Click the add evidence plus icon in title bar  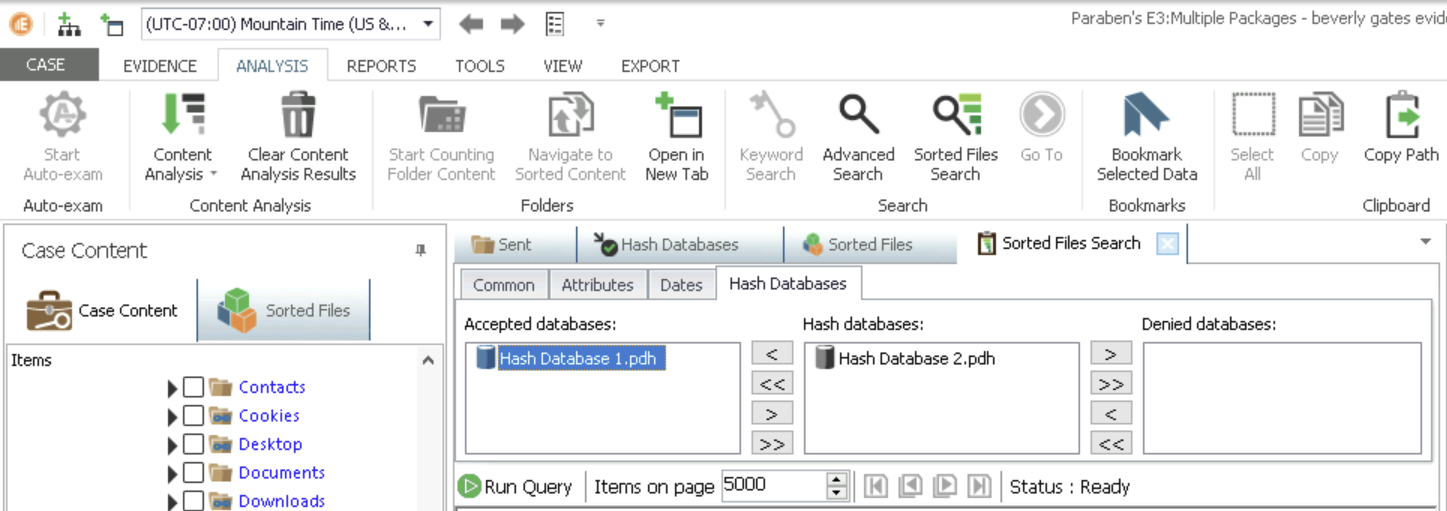click(111, 24)
